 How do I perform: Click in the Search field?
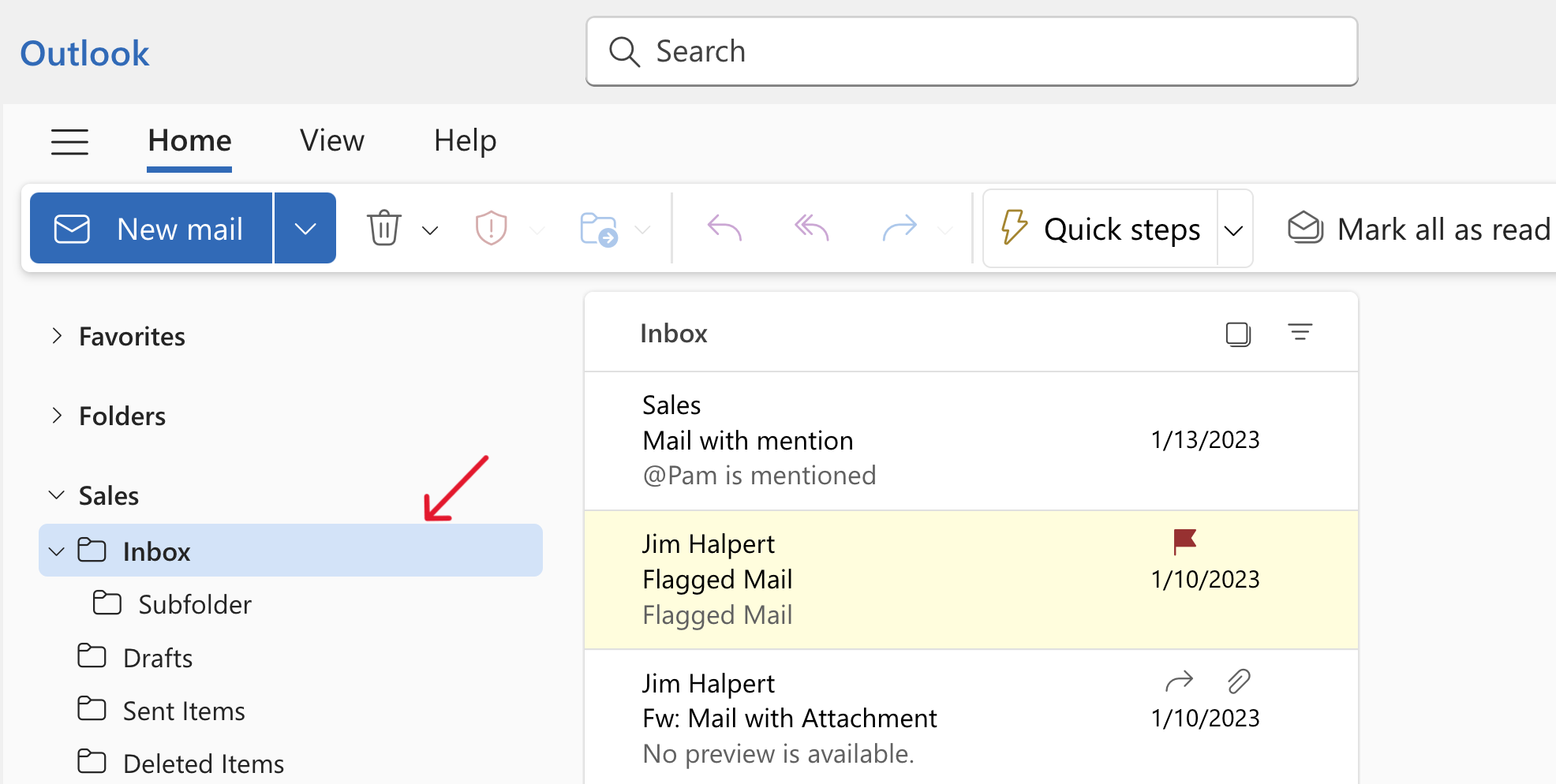(x=971, y=52)
